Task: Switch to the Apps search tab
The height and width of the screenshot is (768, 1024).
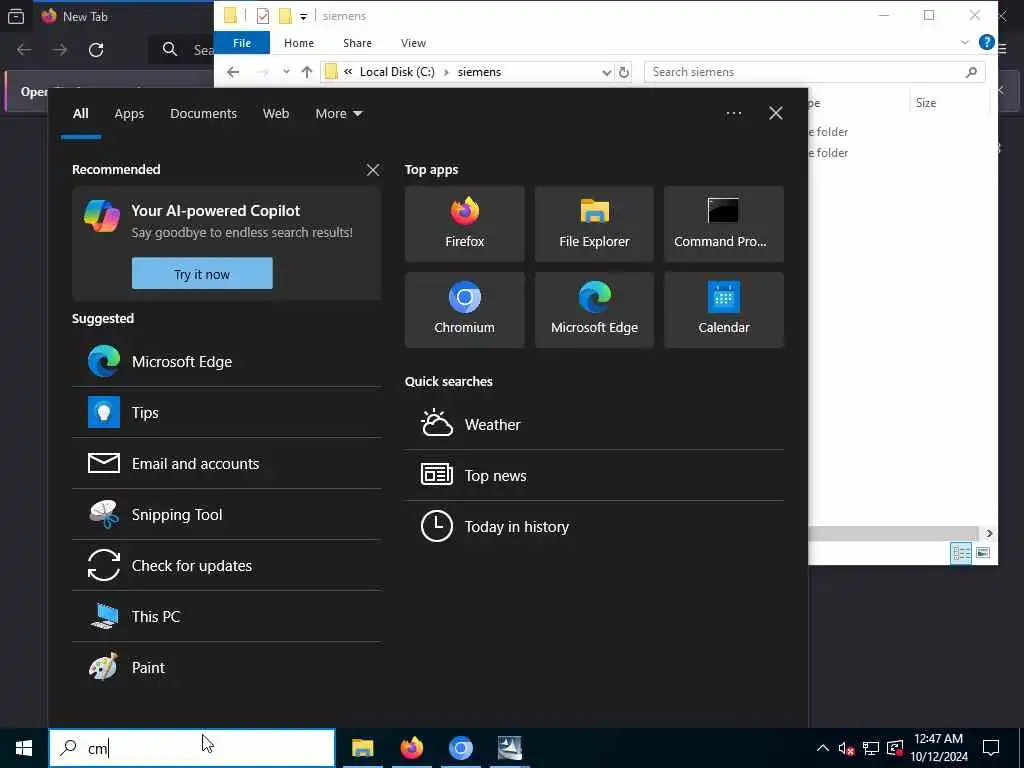Action: [x=129, y=113]
